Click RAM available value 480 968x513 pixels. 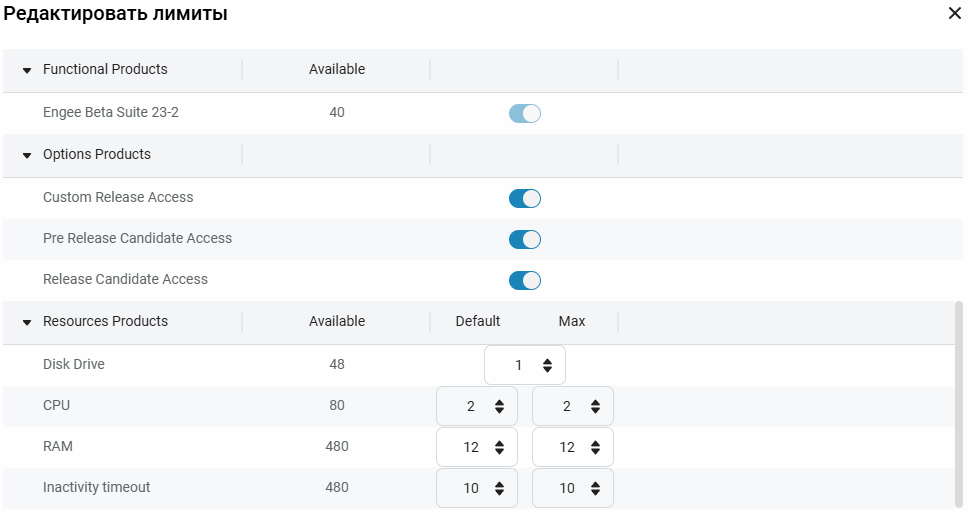tap(337, 446)
